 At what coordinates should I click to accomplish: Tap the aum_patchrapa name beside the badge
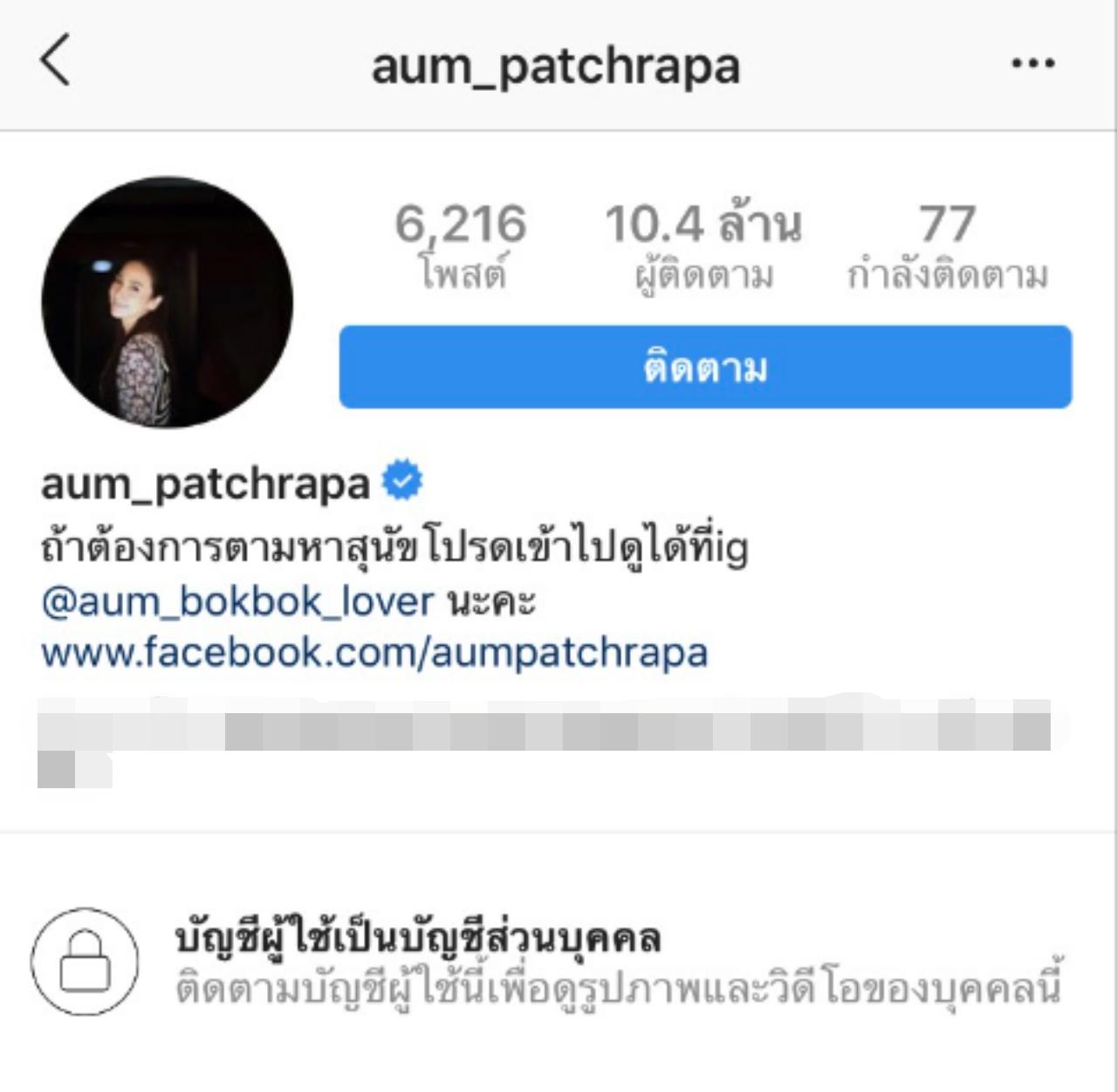click(206, 484)
